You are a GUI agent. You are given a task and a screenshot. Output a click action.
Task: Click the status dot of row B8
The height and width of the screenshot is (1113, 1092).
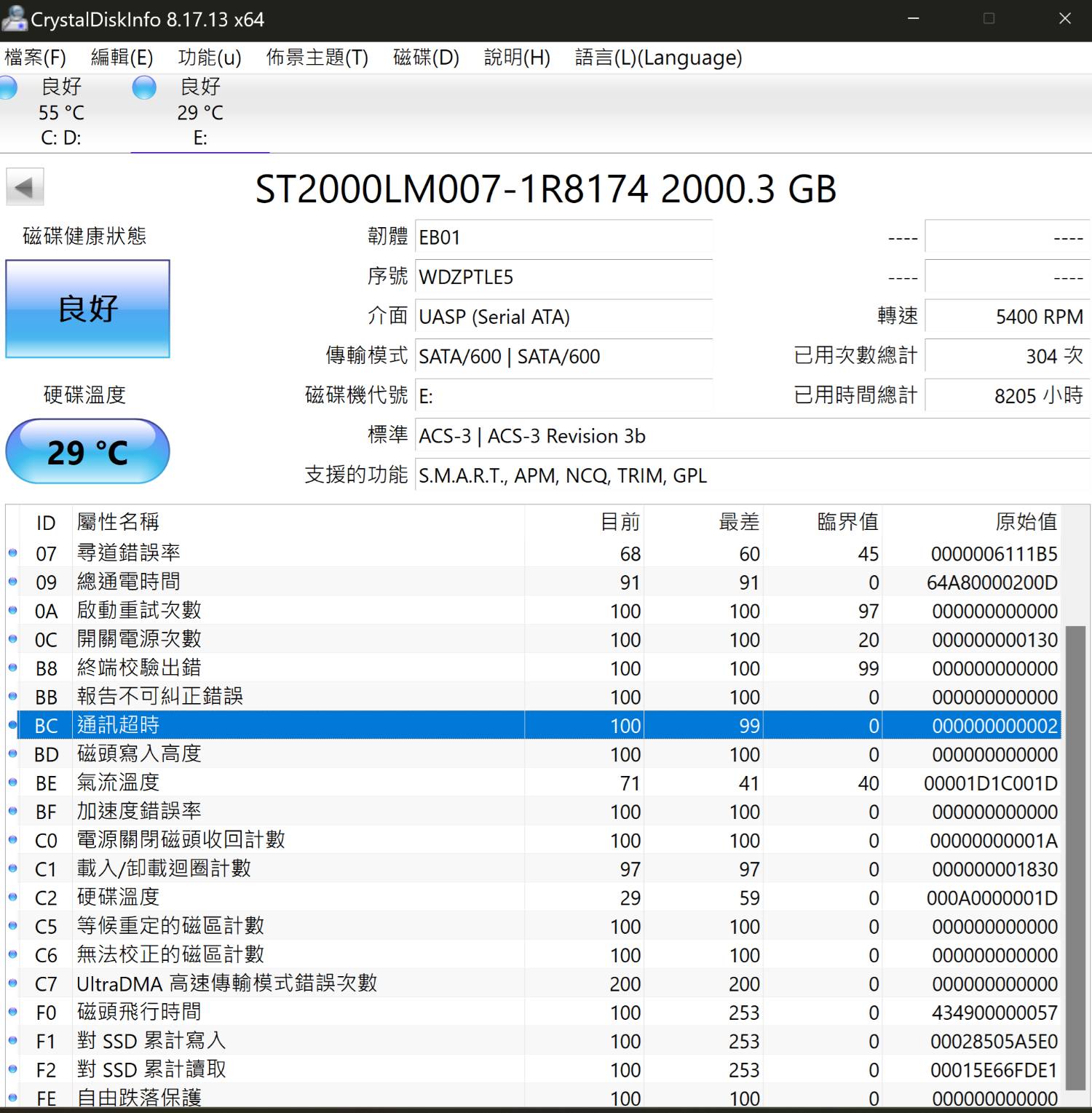point(12,668)
